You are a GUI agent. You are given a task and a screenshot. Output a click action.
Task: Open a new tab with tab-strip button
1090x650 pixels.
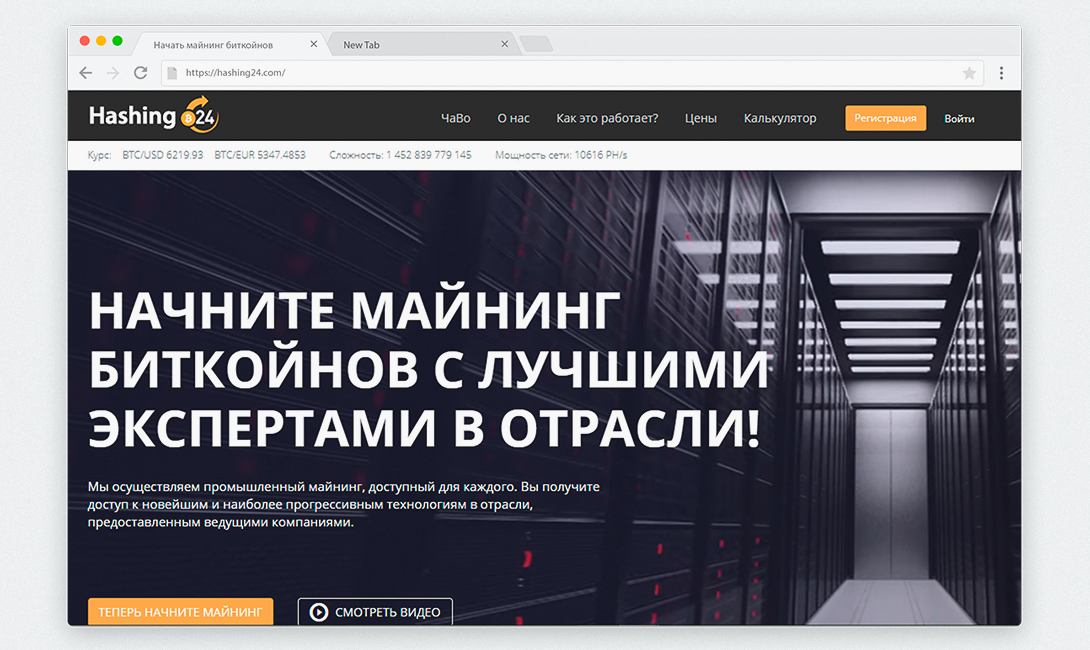(x=536, y=44)
